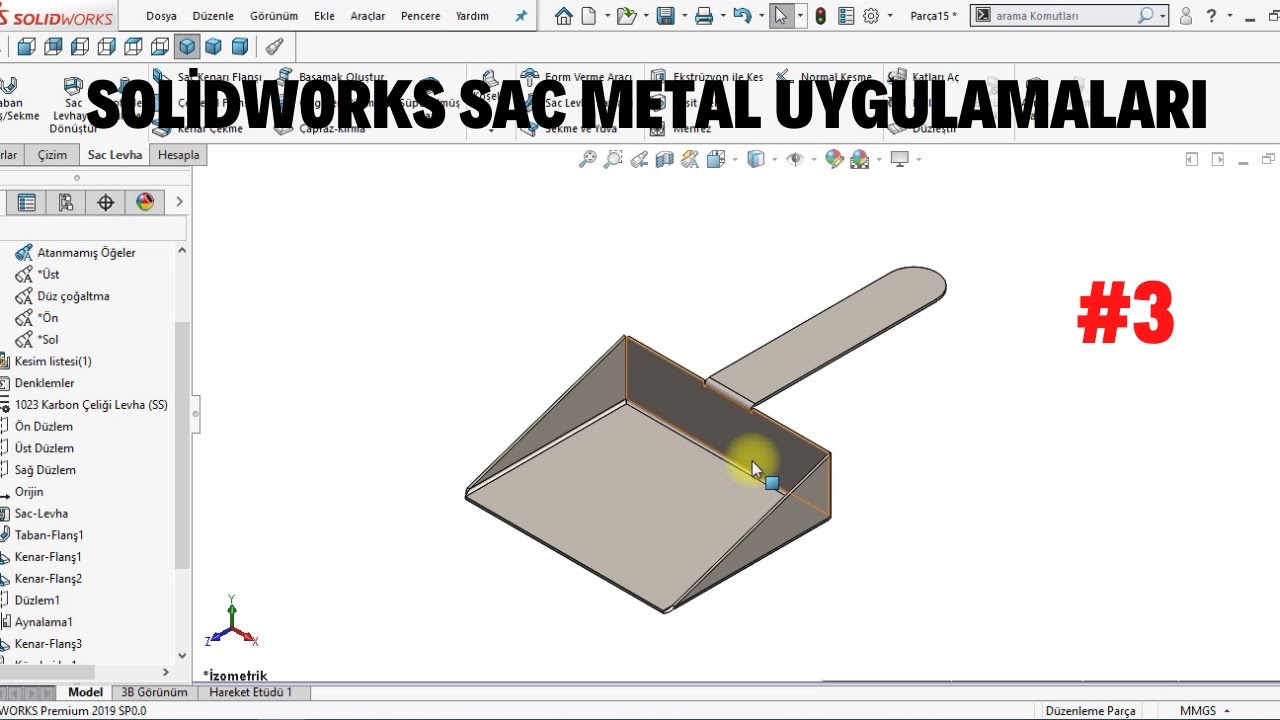Open Dynamic Annotation Views icon

[690, 159]
